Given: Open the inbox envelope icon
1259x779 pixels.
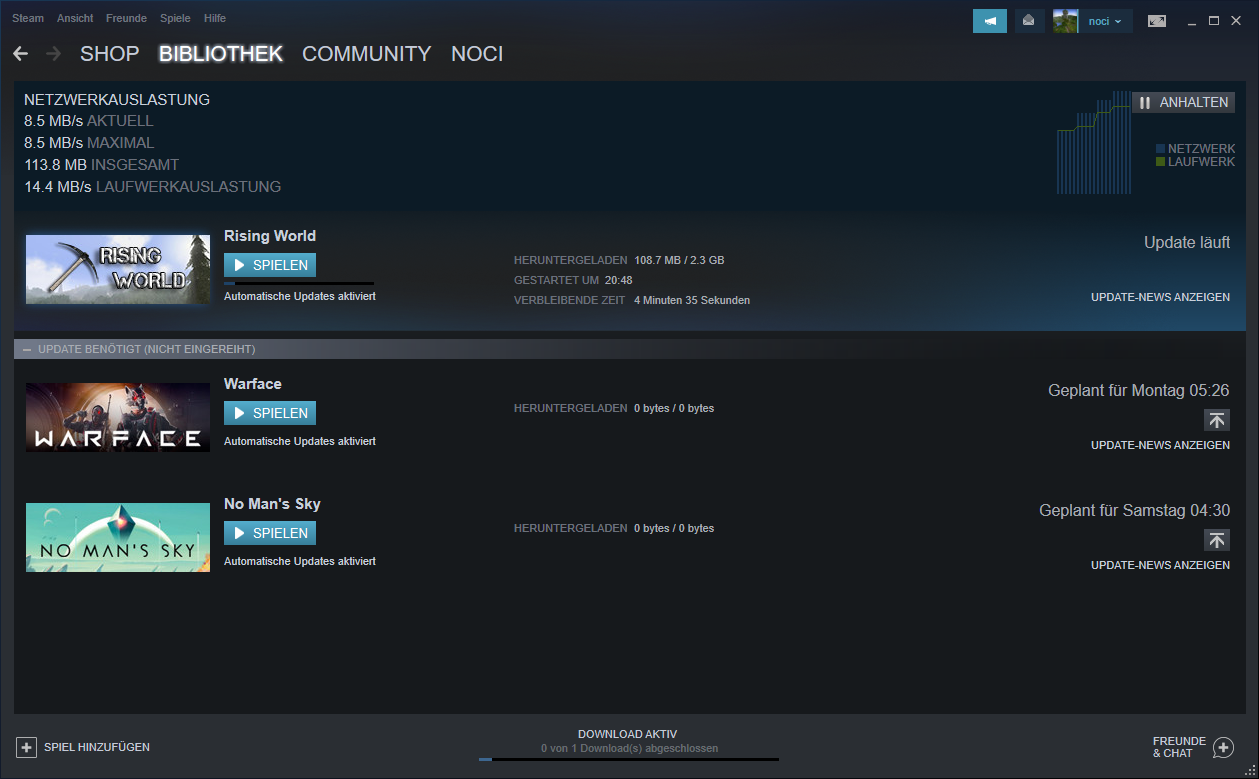Looking at the screenshot, I should 1029,21.
